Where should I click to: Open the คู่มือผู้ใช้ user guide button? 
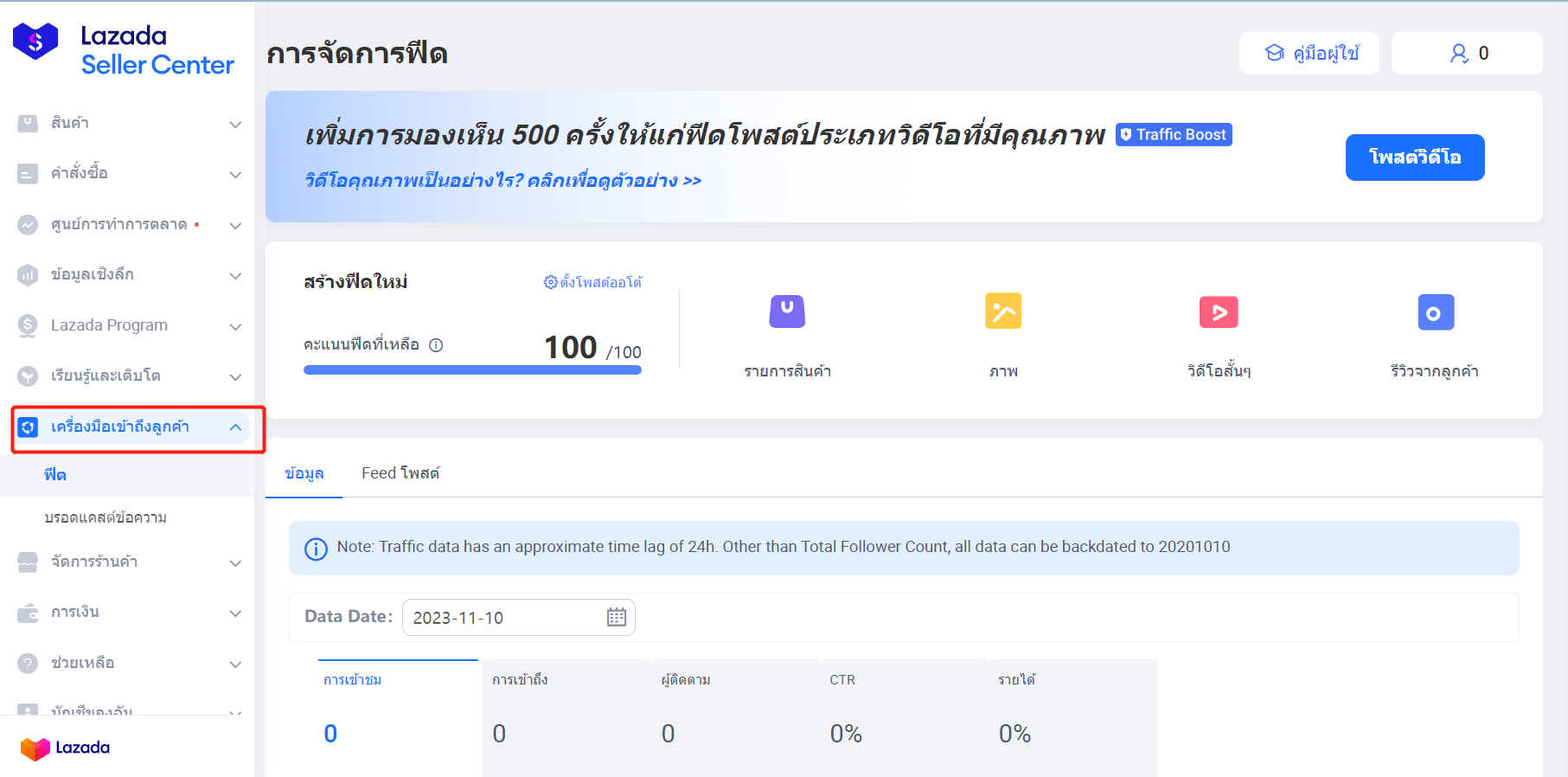tap(1309, 54)
